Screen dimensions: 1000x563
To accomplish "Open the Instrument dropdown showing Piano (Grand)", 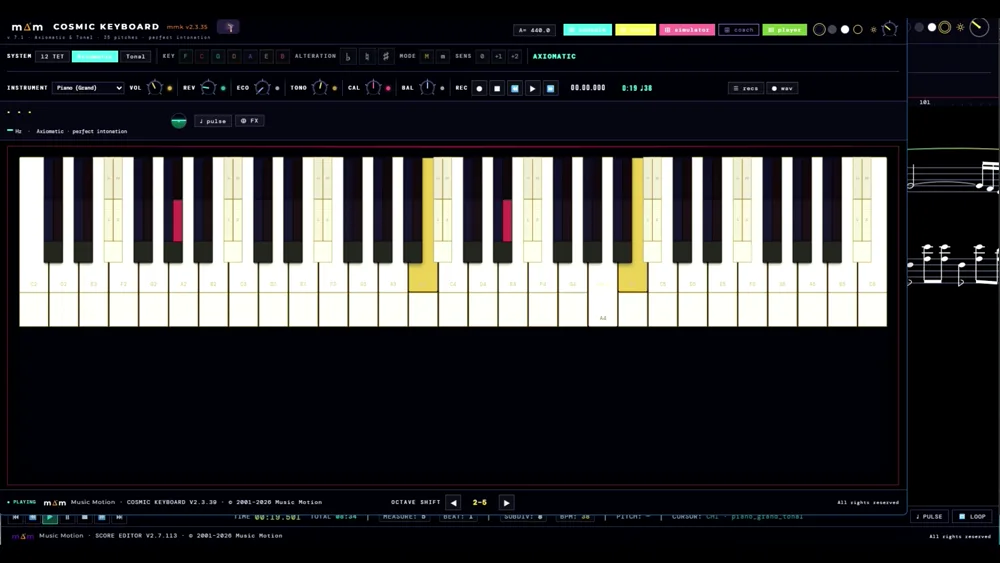I will point(88,88).
